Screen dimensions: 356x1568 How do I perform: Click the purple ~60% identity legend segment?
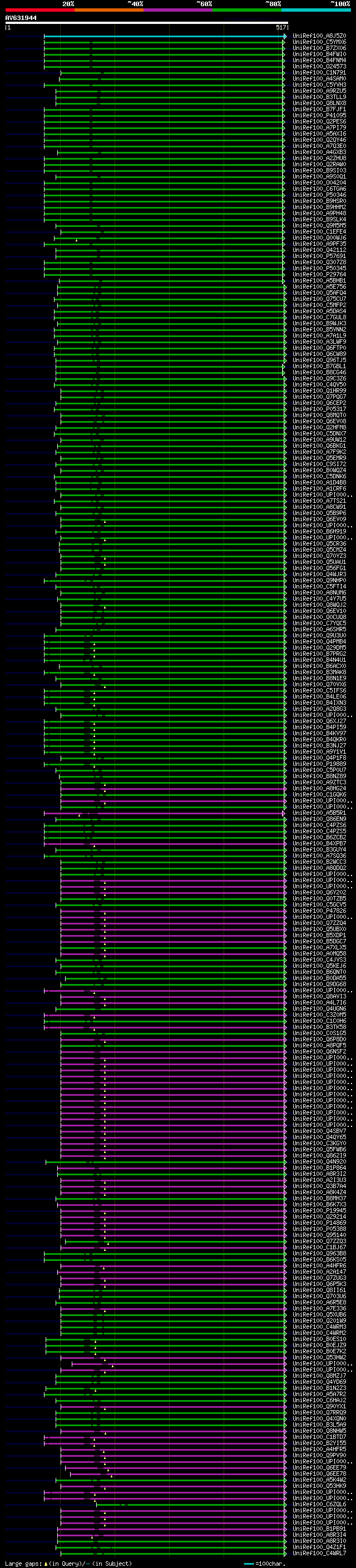177,10
